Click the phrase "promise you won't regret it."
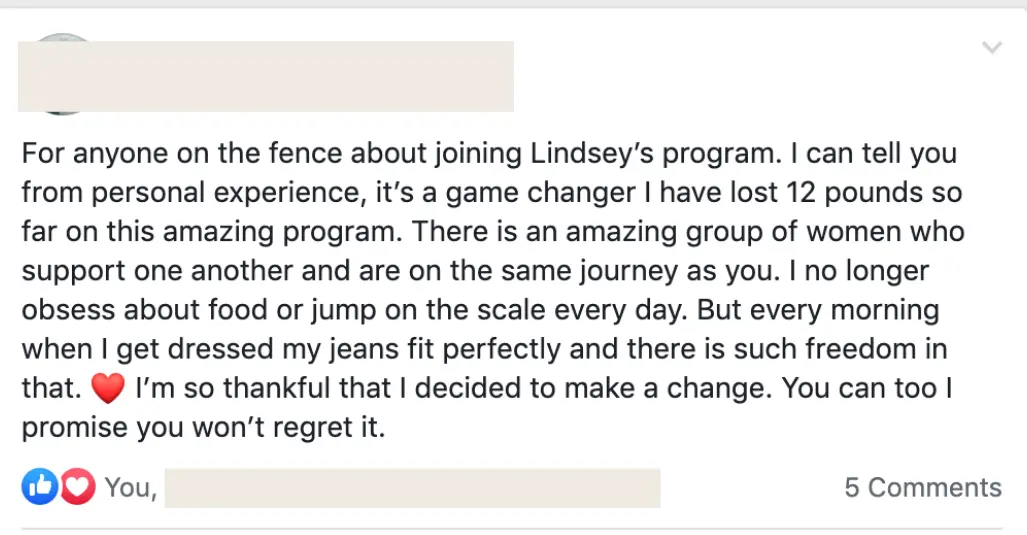 (x=202, y=427)
